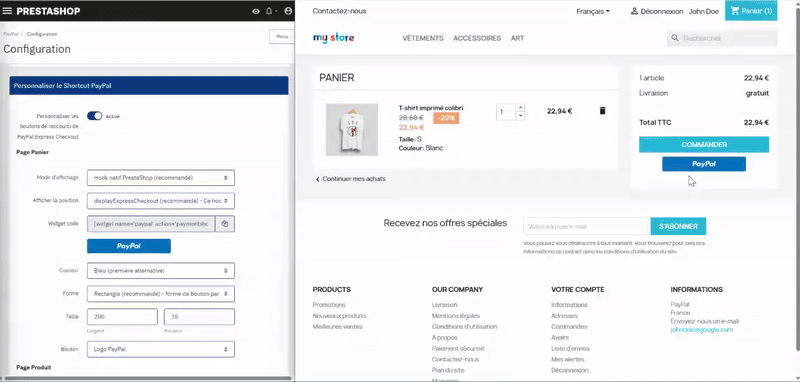Open the ART menu
This screenshot has width=800, height=382.
point(517,38)
